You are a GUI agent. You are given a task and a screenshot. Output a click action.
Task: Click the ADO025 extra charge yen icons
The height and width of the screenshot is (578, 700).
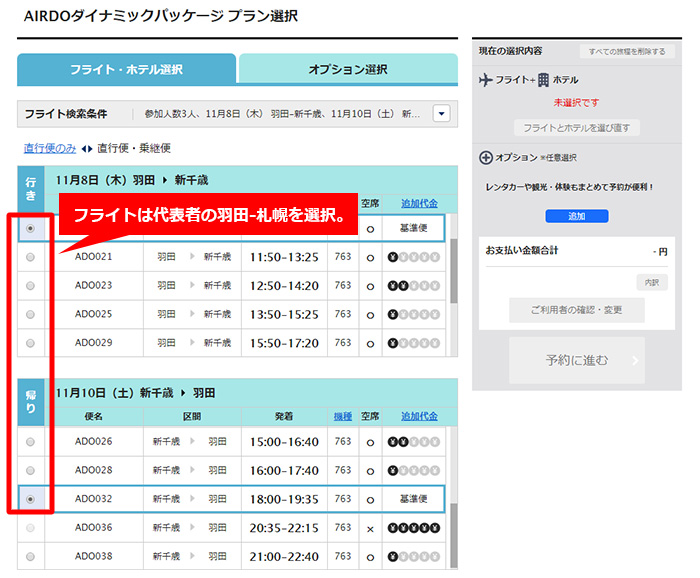pos(414,315)
